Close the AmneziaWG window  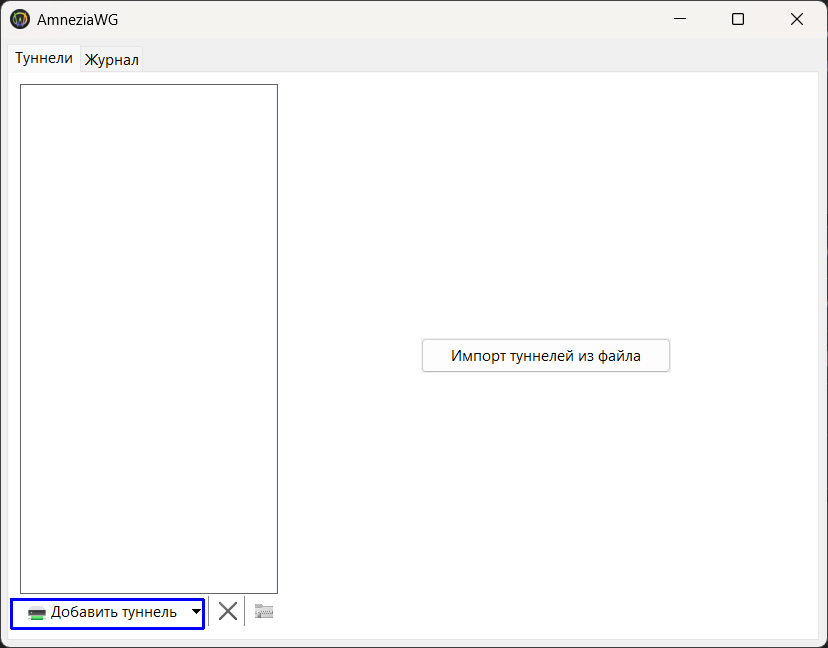pyautogui.click(x=796, y=20)
